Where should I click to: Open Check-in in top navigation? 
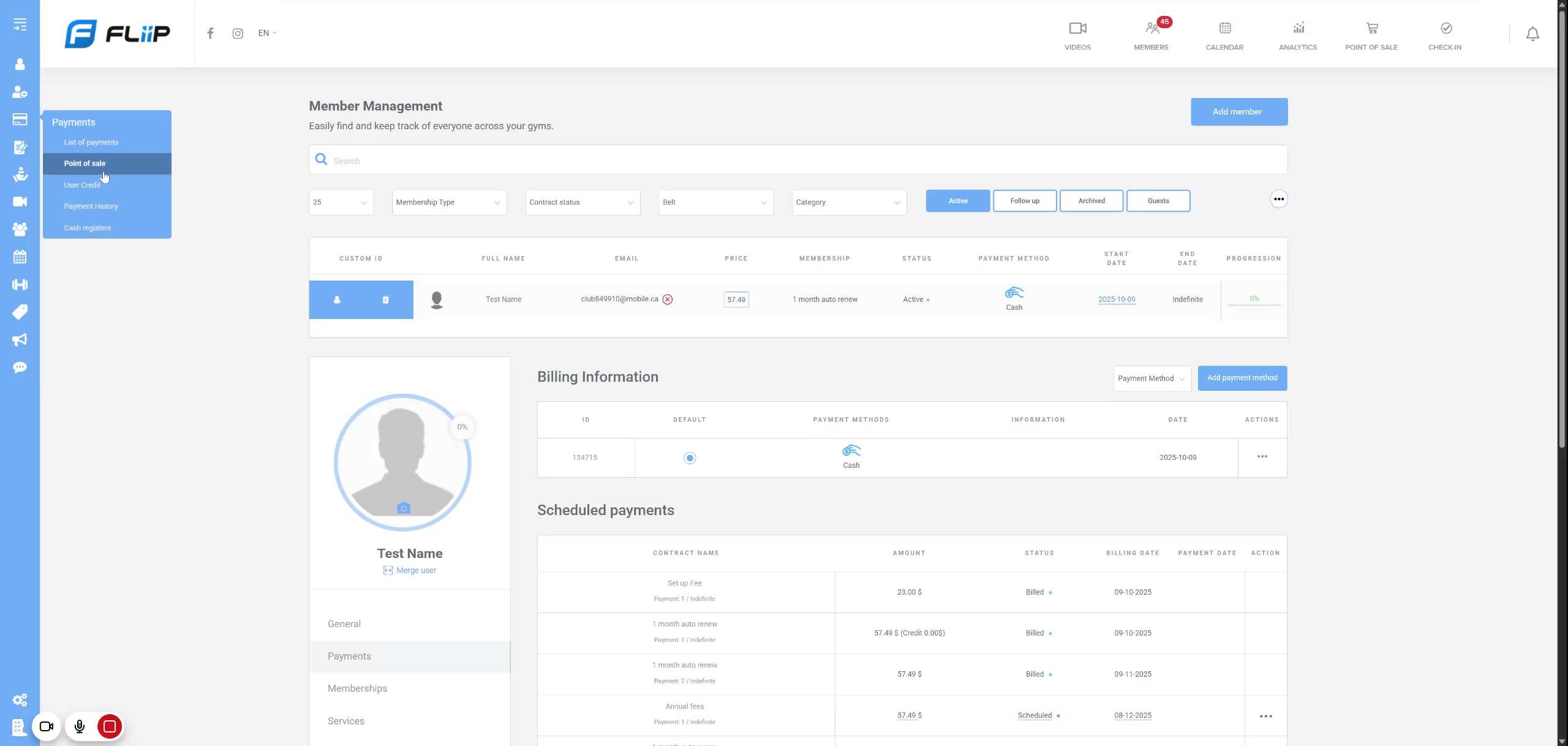point(1445,36)
